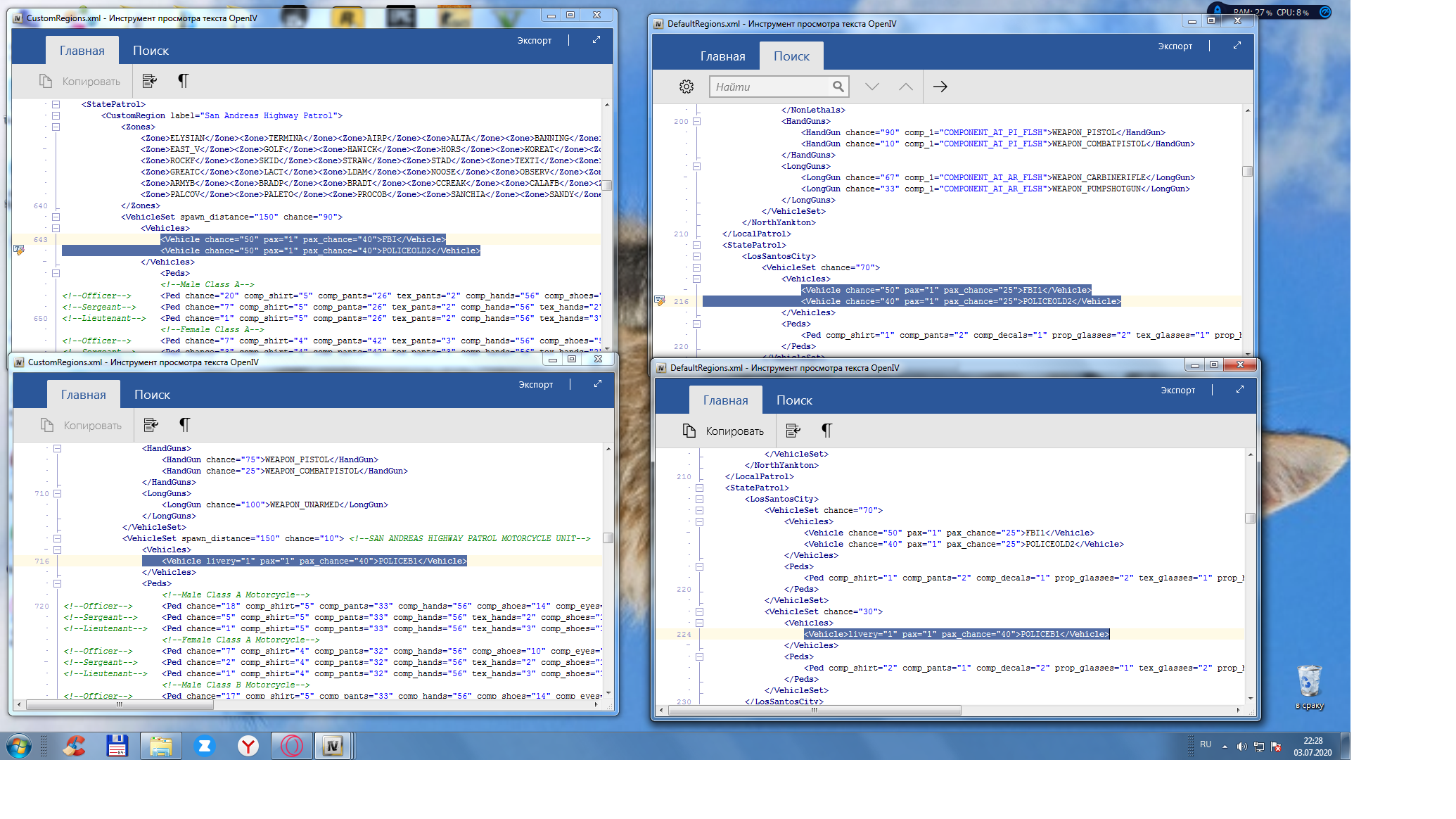Click the magnifier icon in the Найти field
This screenshot has height=819, width=1456.
click(838, 87)
